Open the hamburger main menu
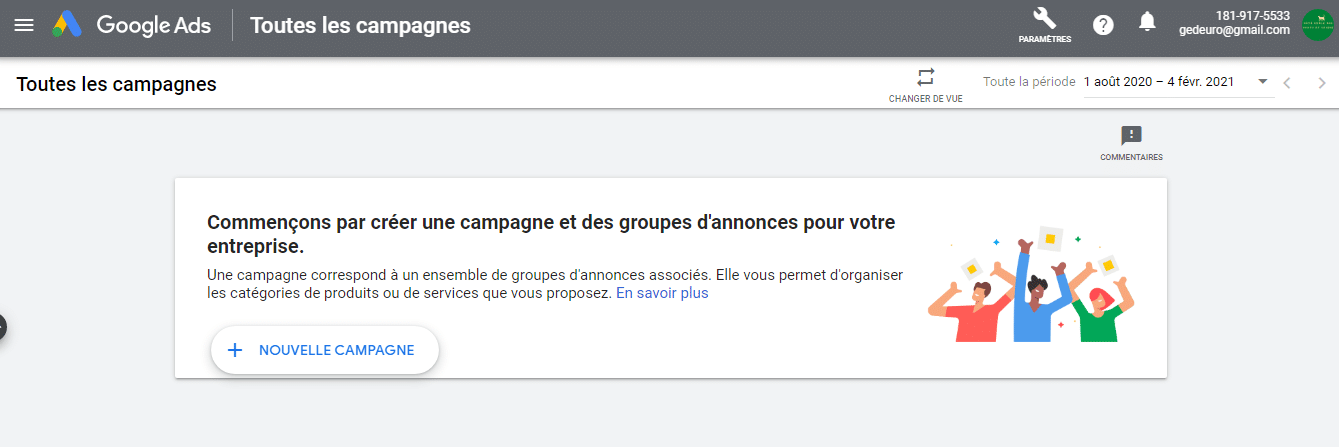Screen dimensions: 1339x447 point(24,25)
